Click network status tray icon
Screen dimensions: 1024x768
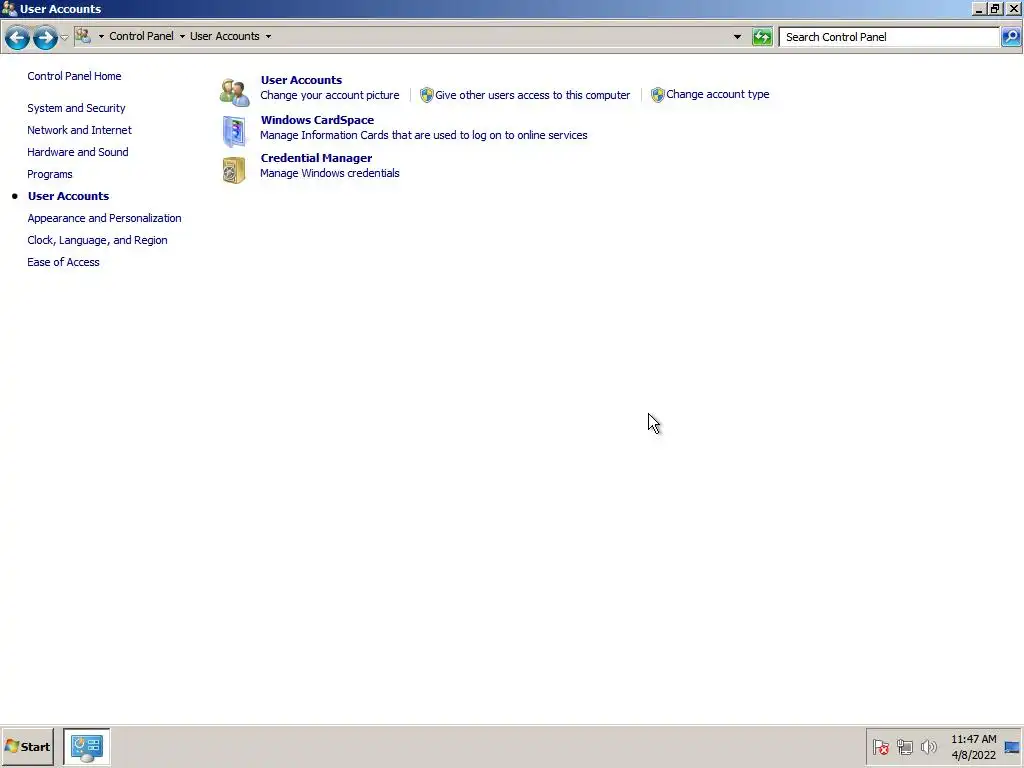coord(904,747)
